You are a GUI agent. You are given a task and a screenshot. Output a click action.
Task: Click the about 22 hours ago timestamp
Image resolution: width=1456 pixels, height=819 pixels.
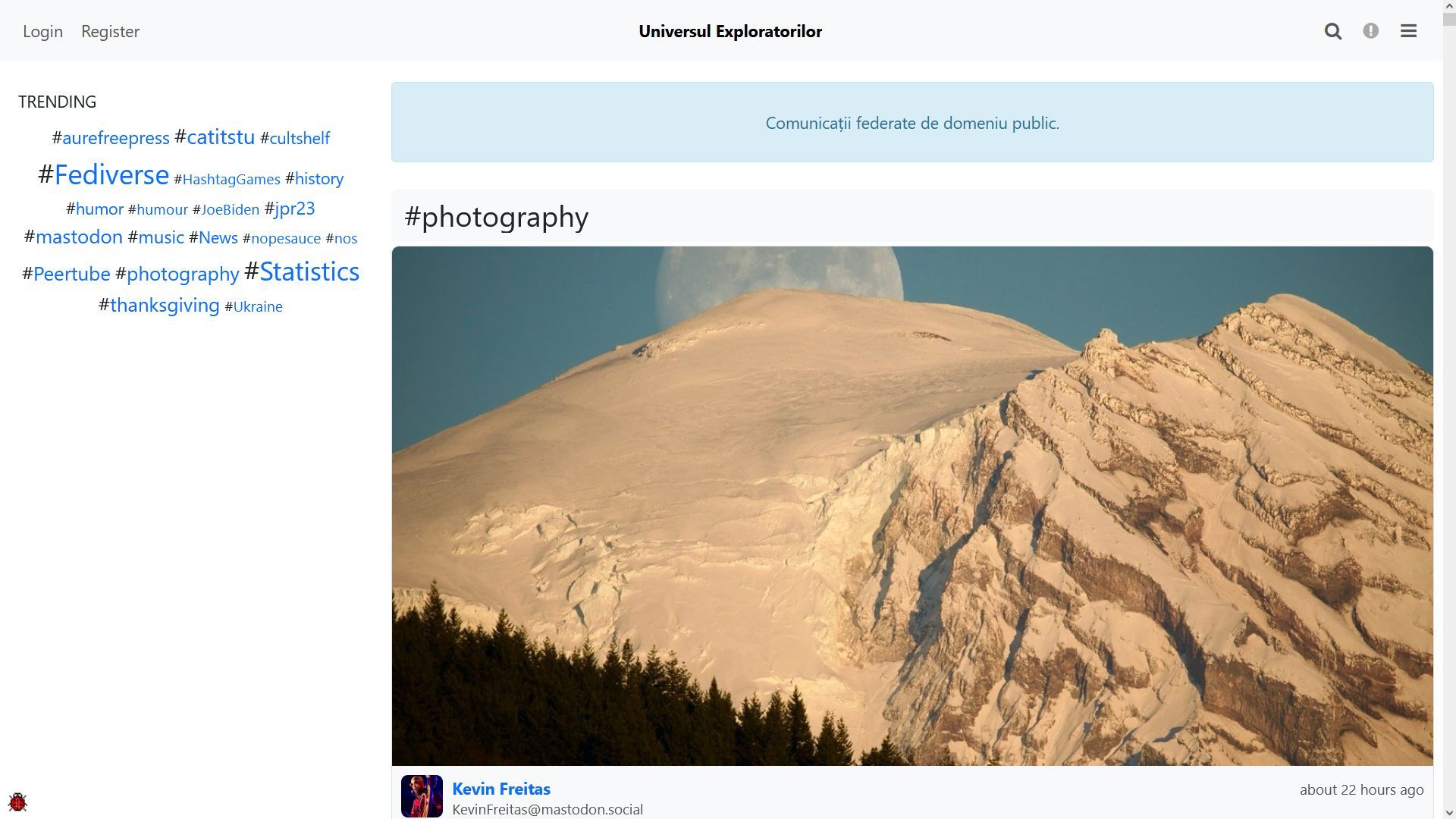pos(1361,789)
